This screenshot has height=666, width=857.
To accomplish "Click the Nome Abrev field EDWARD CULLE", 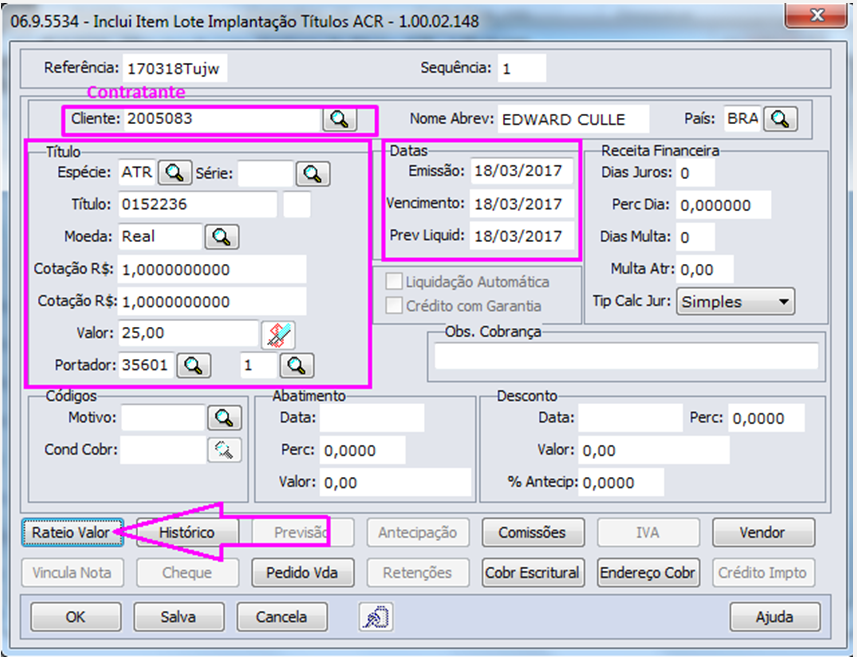I will [573, 119].
